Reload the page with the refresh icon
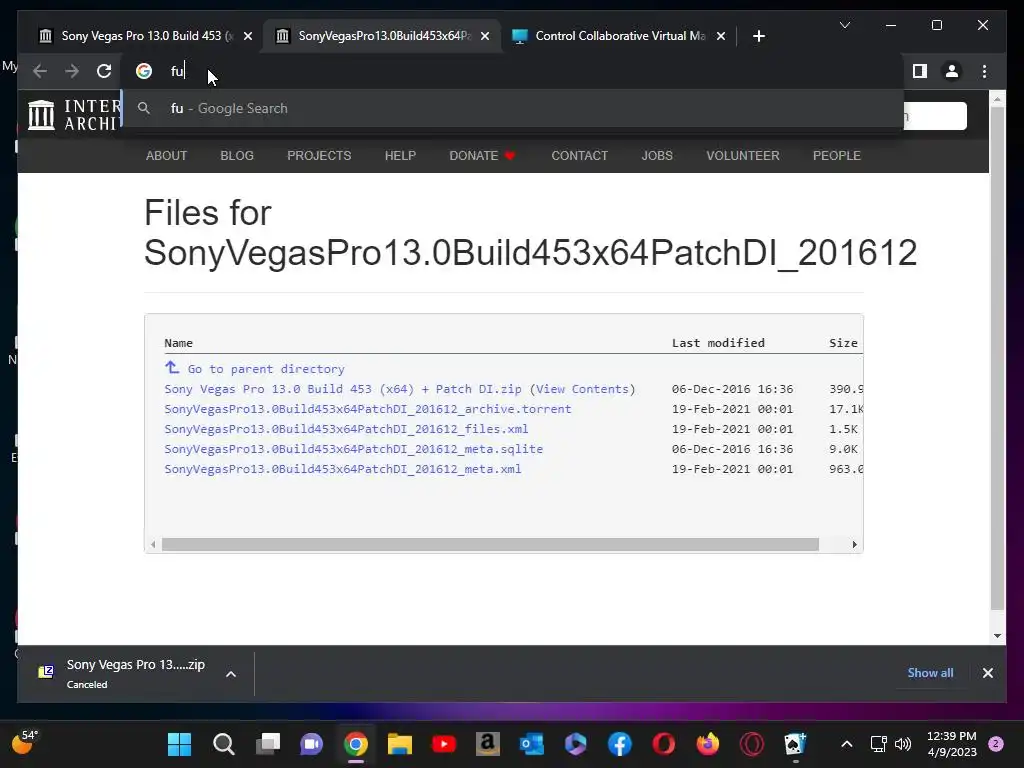This screenshot has width=1024, height=768. [x=104, y=71]
